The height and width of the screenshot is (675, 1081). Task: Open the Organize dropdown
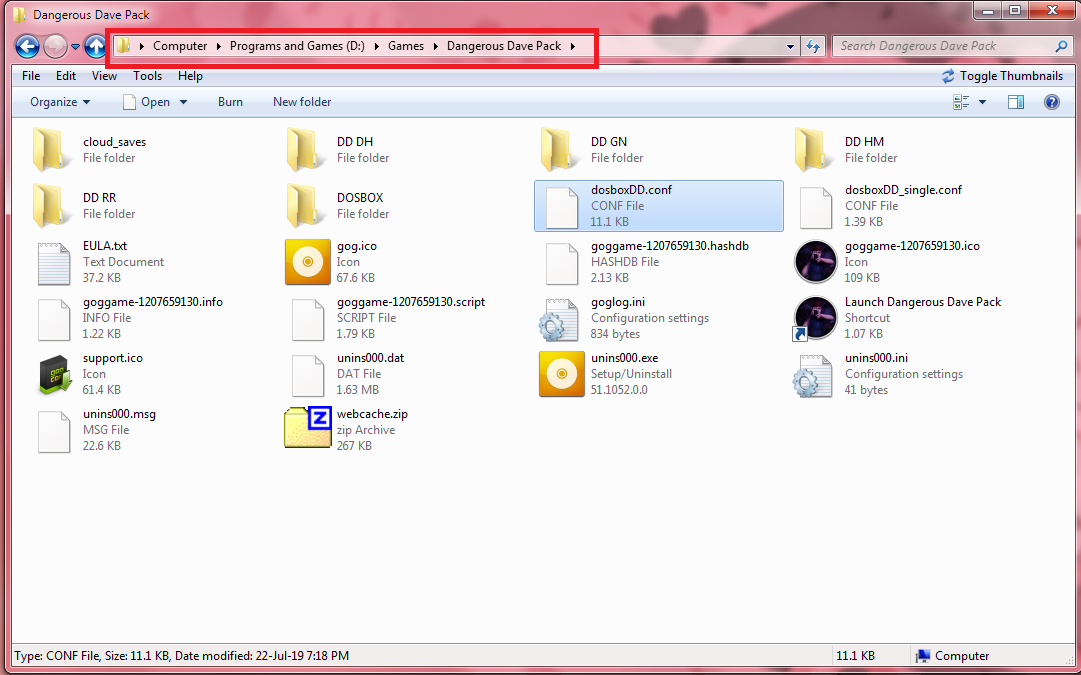[x=60, y=102]
